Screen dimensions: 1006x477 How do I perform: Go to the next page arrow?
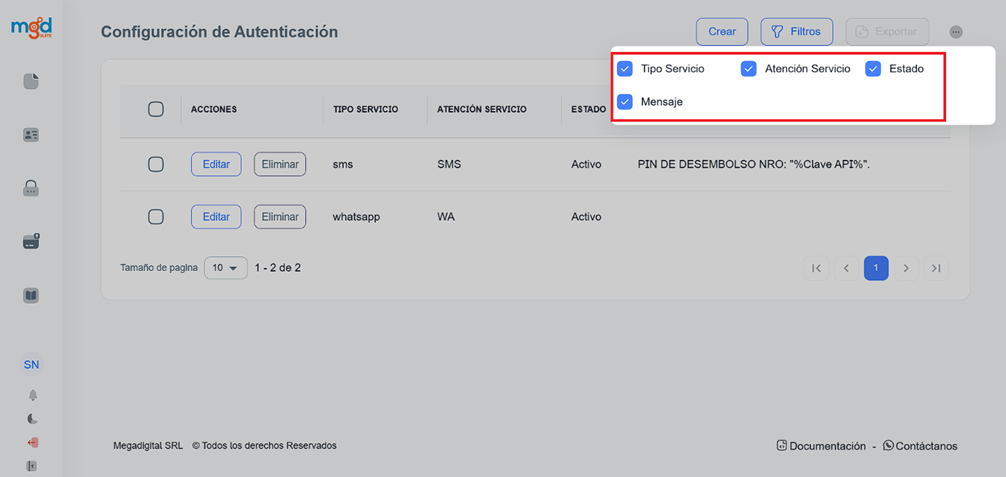[x=906, y=268]
